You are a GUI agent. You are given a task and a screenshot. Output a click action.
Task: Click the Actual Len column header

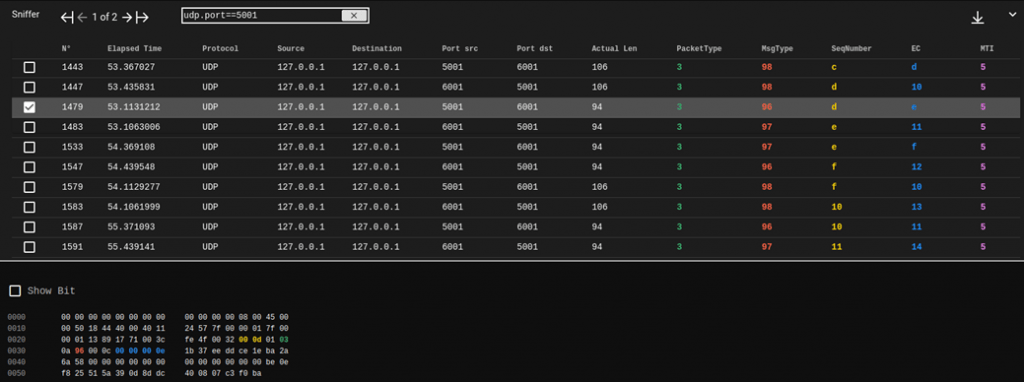[614, 48]
